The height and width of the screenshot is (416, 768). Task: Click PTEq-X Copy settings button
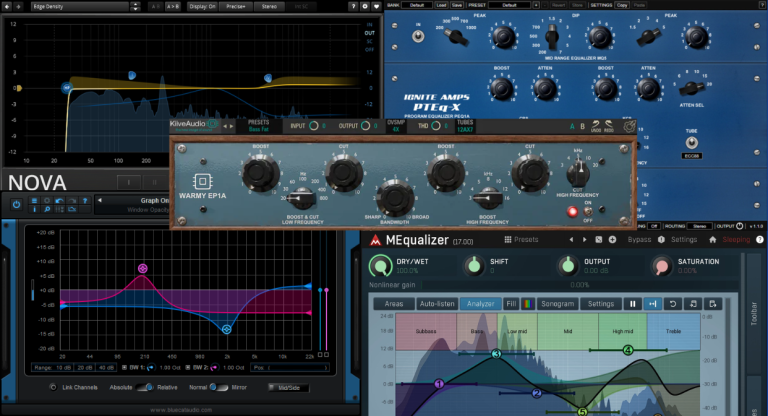pyautogui.click(x=622, y=5)
